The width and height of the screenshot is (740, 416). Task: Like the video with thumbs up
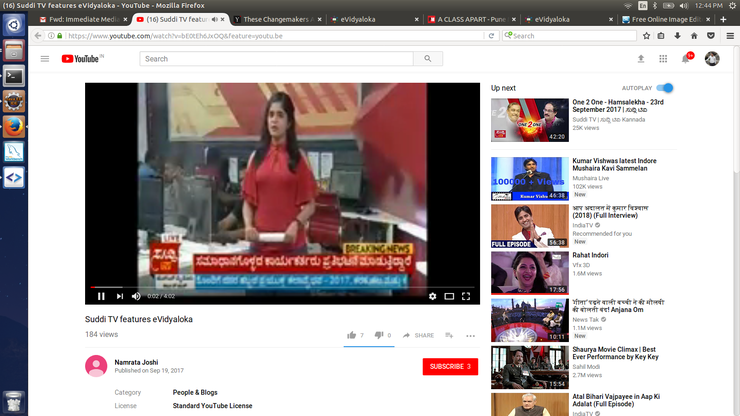[352, 335]
